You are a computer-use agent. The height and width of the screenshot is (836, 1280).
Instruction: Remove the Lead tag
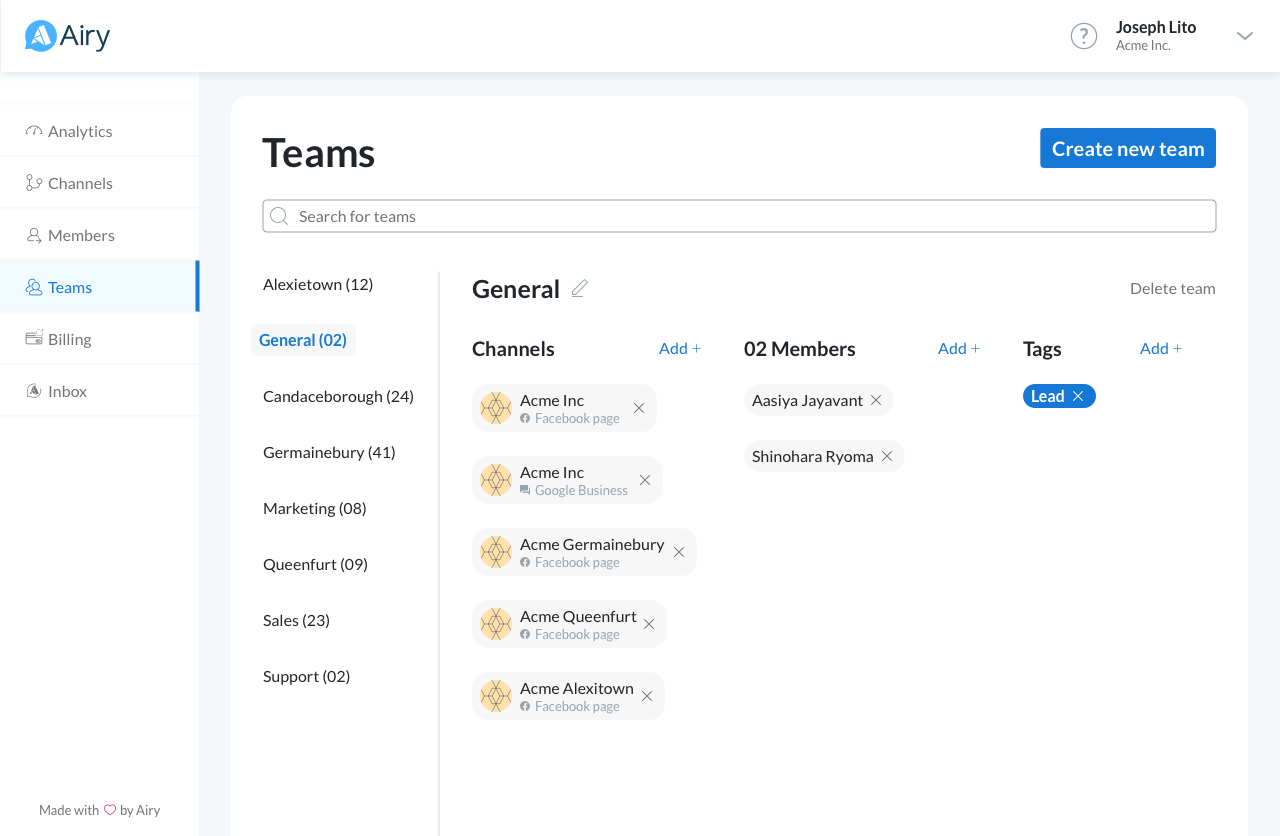[x=1078, y=396]
